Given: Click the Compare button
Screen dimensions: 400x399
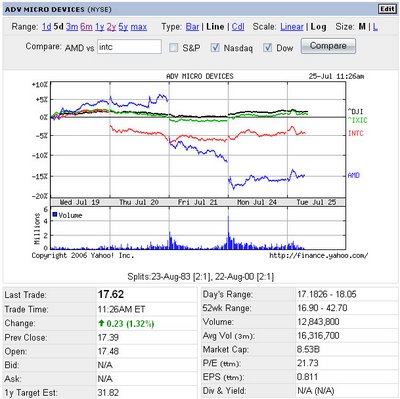Looking at the screenshot, I should [x=328, y=46].
